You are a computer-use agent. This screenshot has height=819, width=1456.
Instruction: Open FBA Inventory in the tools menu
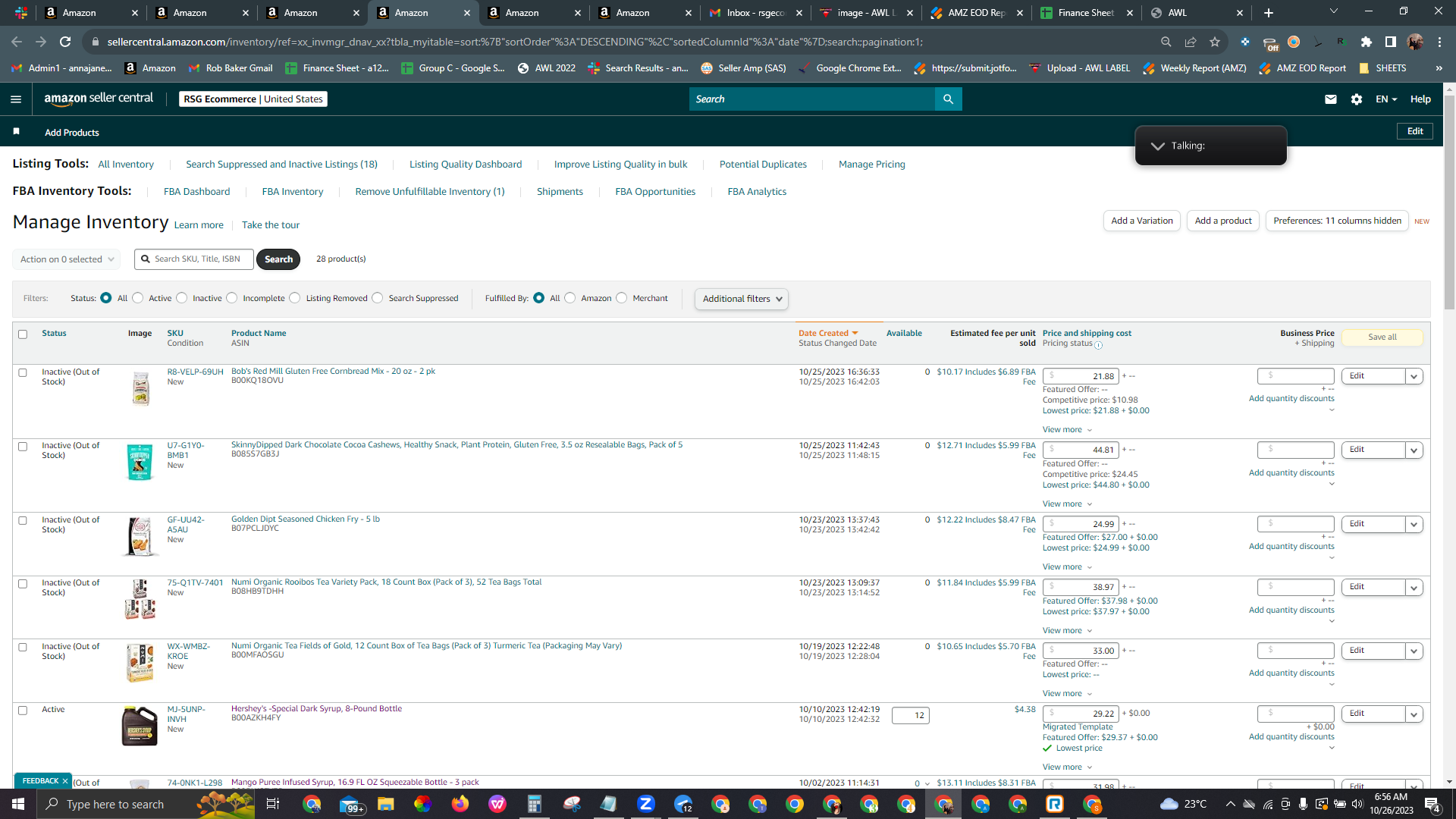(x=293, y=192)
